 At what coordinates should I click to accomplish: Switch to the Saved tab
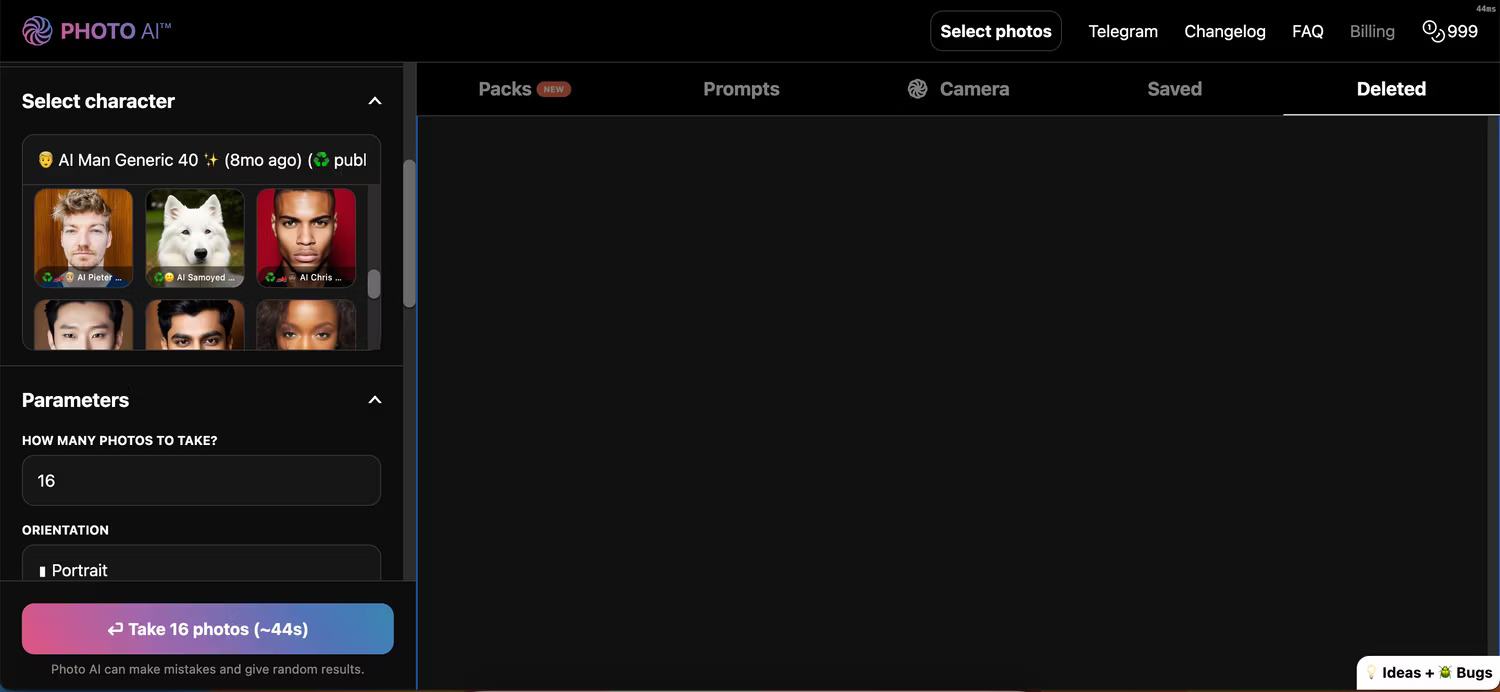1174,89
